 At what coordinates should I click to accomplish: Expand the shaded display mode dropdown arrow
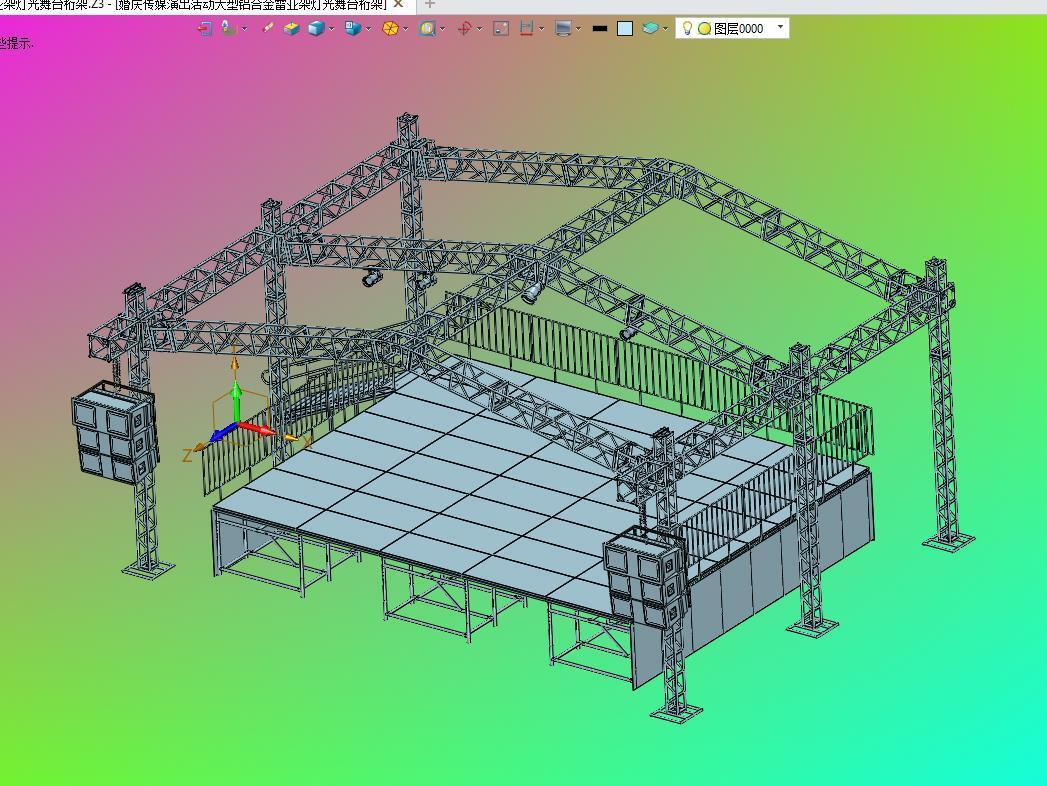point(331,28)
